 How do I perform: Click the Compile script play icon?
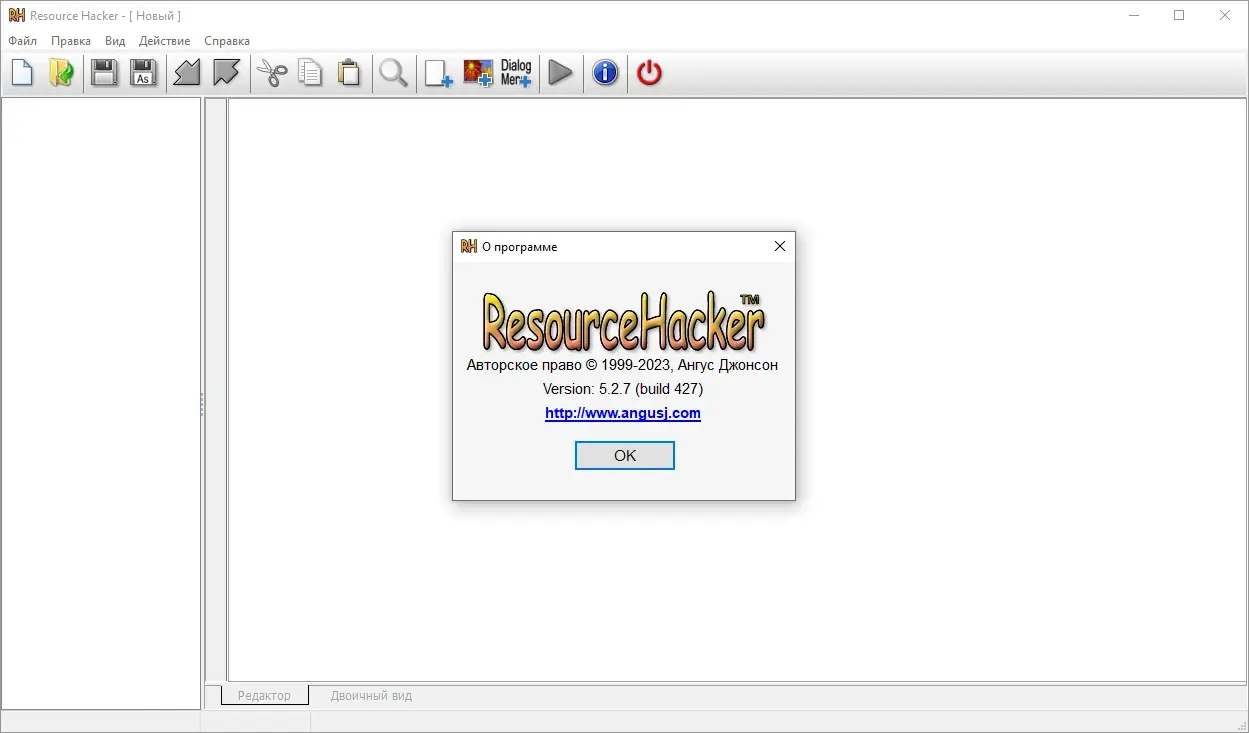[x=561, y=73]
